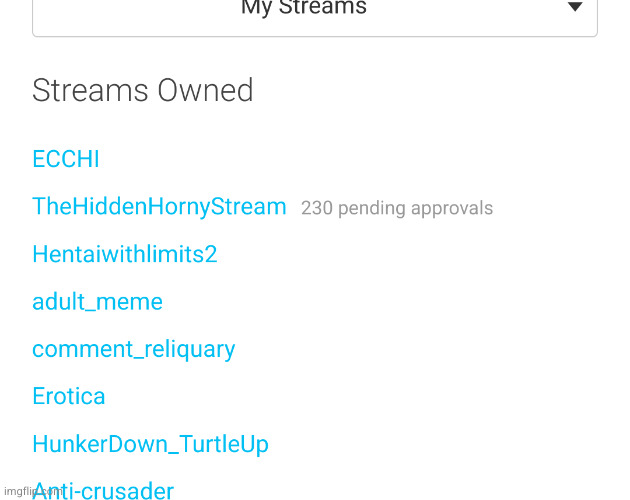630x500 pixels.
Task: Visit the comment_reliquary stream
Action: tap(134, 349)
